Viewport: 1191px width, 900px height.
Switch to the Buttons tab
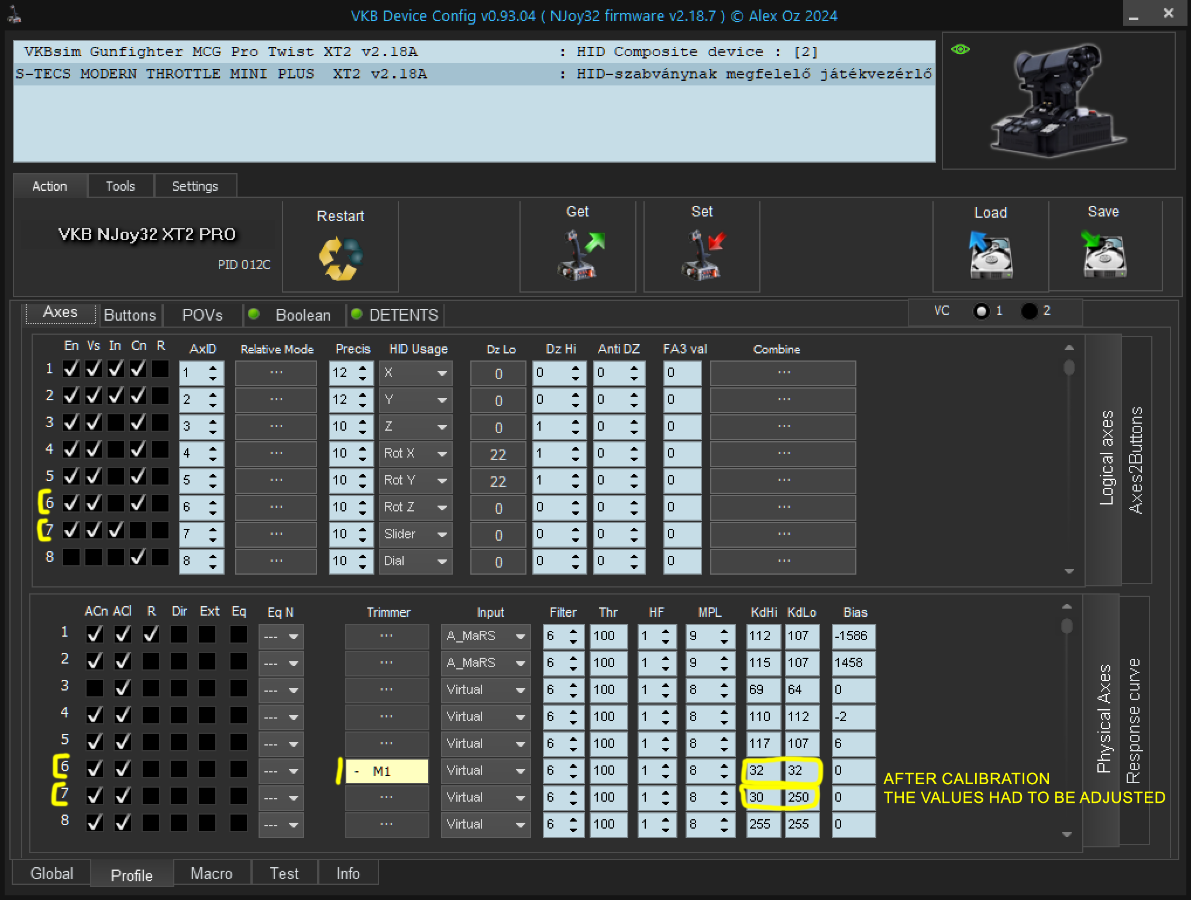click(x=130, y=315)
